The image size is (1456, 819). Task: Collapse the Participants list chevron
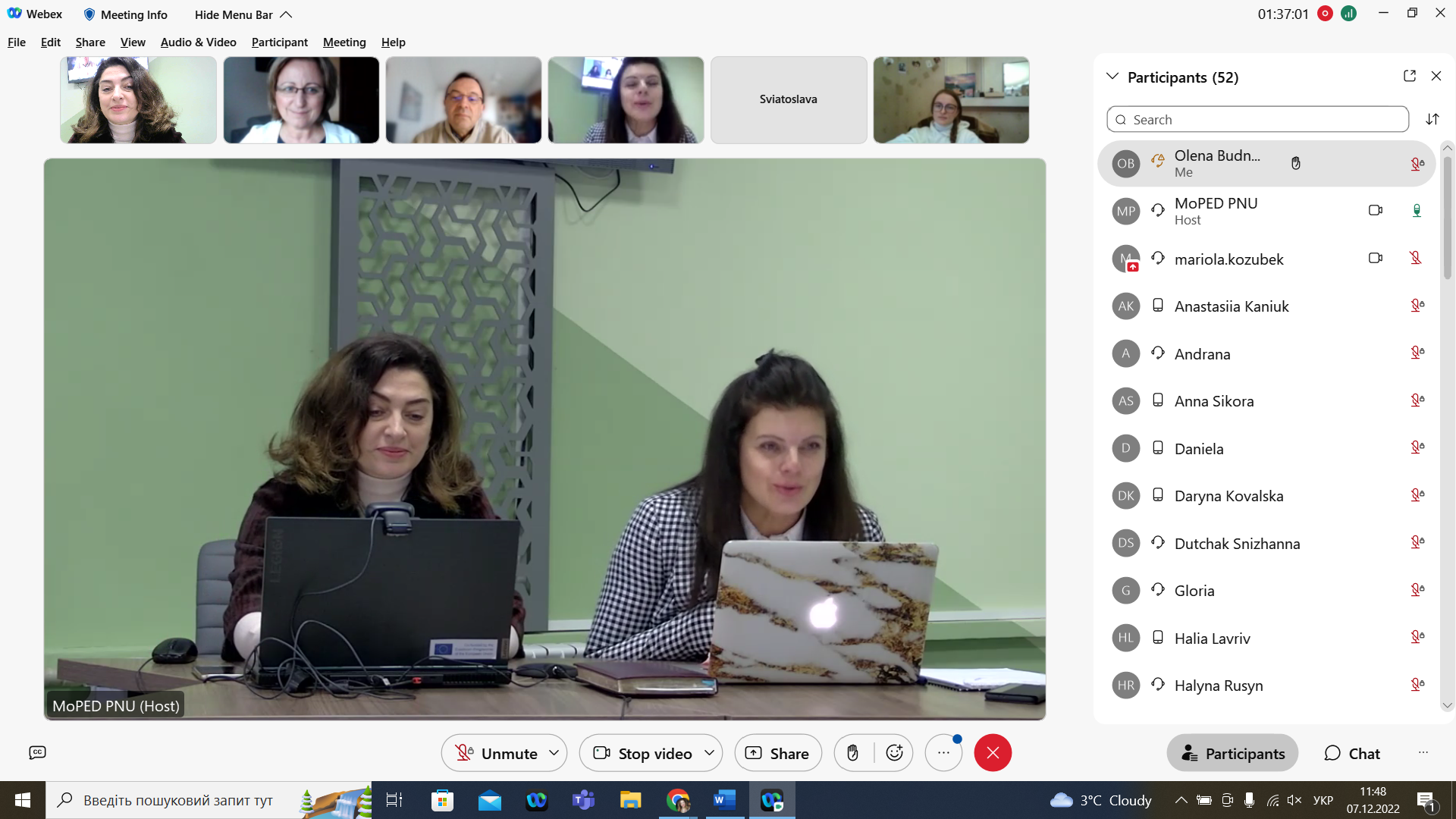point(1112,77)
